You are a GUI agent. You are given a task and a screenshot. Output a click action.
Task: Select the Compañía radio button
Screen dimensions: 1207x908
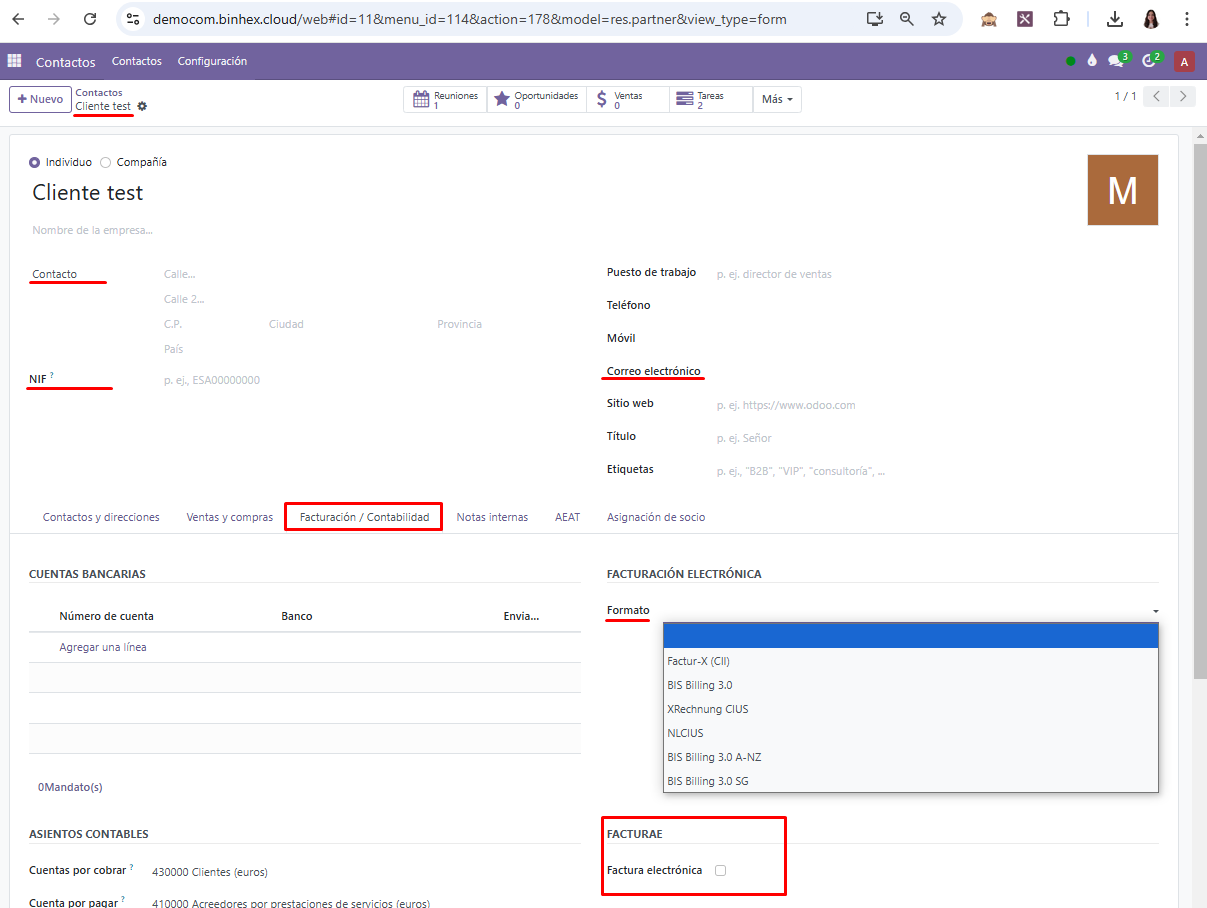(106, 162)
